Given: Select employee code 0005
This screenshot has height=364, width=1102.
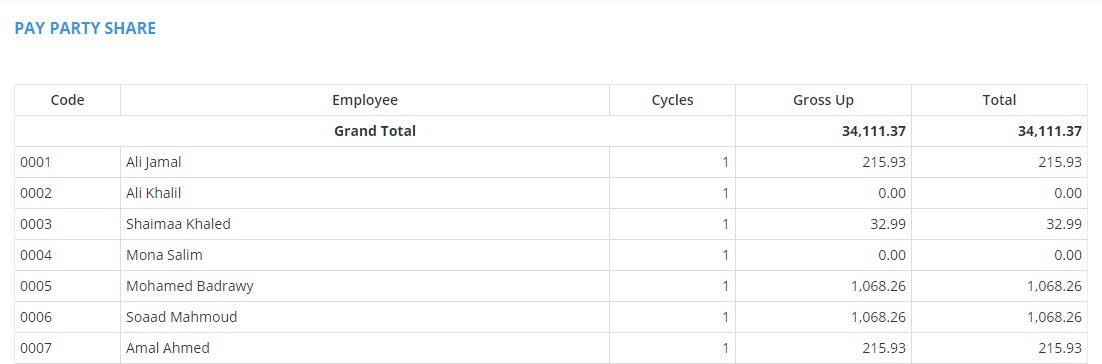Looking at the screenshot, I should point(36,286).
